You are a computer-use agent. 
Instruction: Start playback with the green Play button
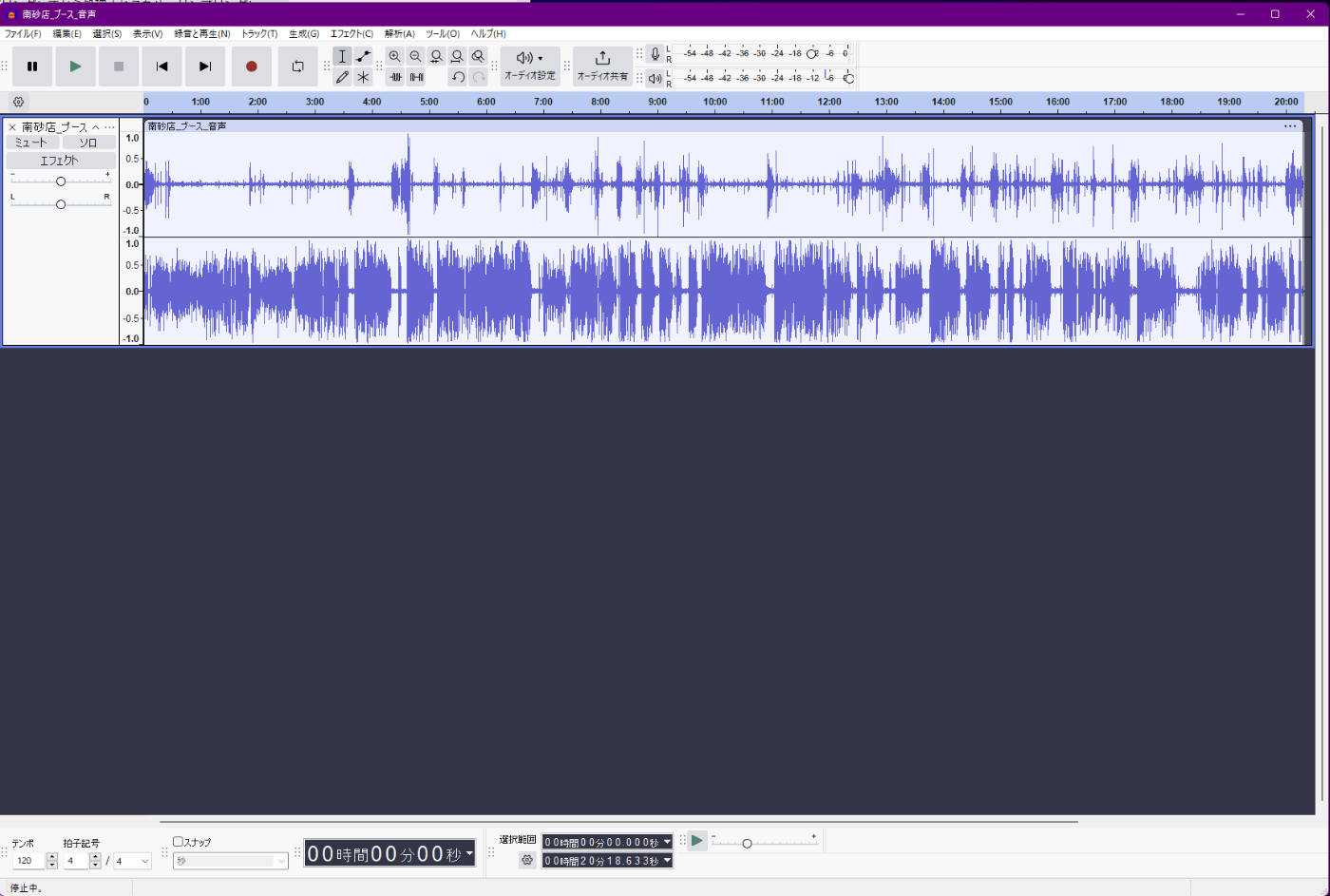[75, 67]
